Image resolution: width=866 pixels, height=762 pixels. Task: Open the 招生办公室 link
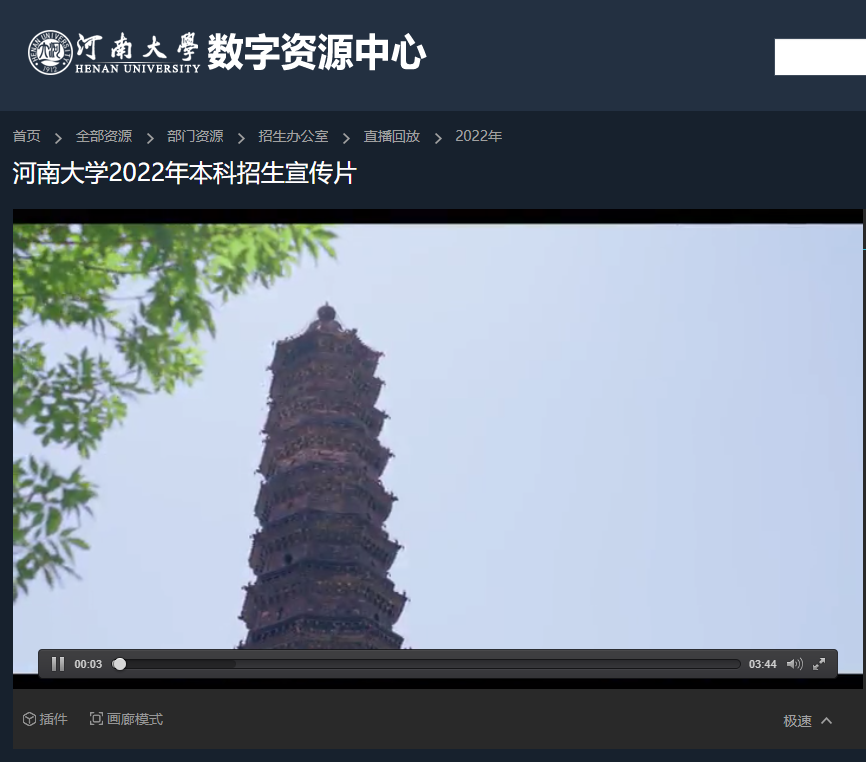click(292, 136)
